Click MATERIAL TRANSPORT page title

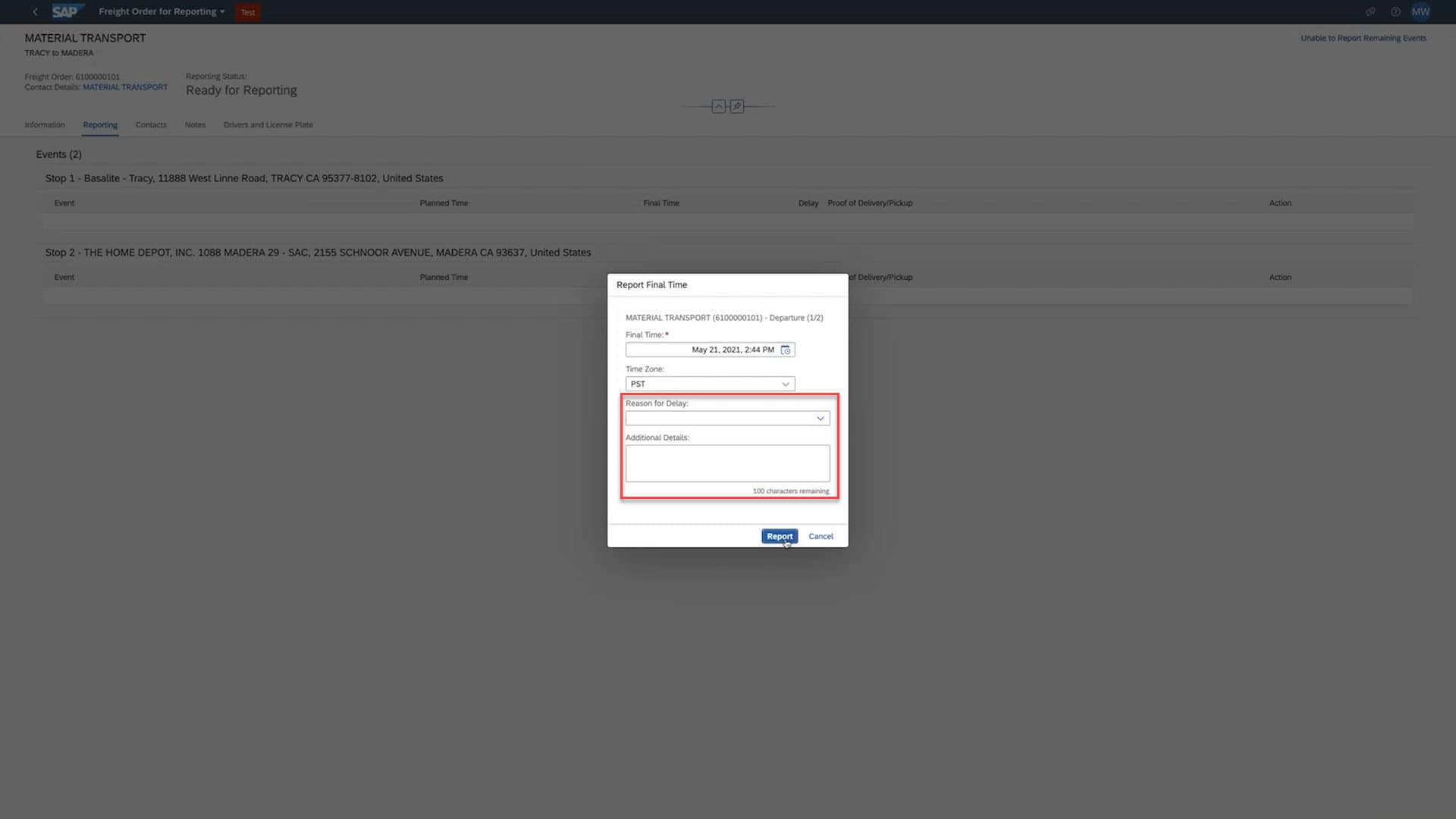point(85,38)
